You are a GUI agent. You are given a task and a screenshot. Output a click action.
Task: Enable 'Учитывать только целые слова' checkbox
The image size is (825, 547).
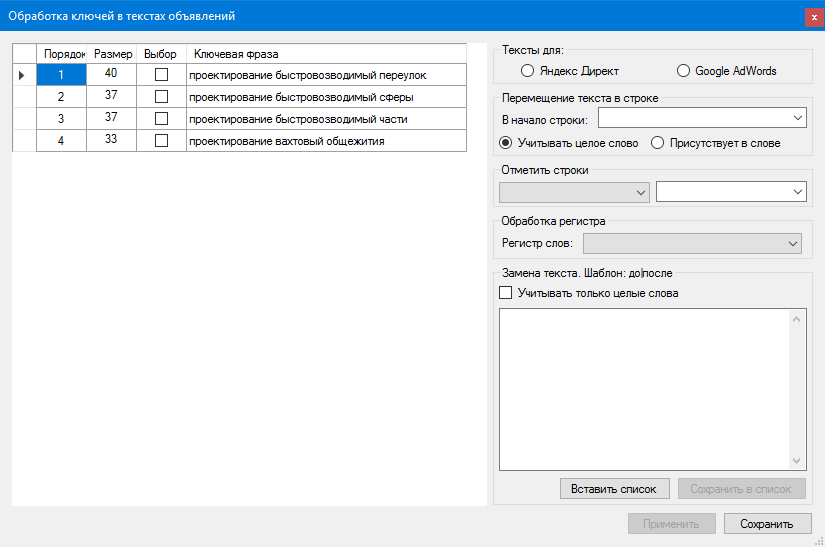tap(506, 294)
